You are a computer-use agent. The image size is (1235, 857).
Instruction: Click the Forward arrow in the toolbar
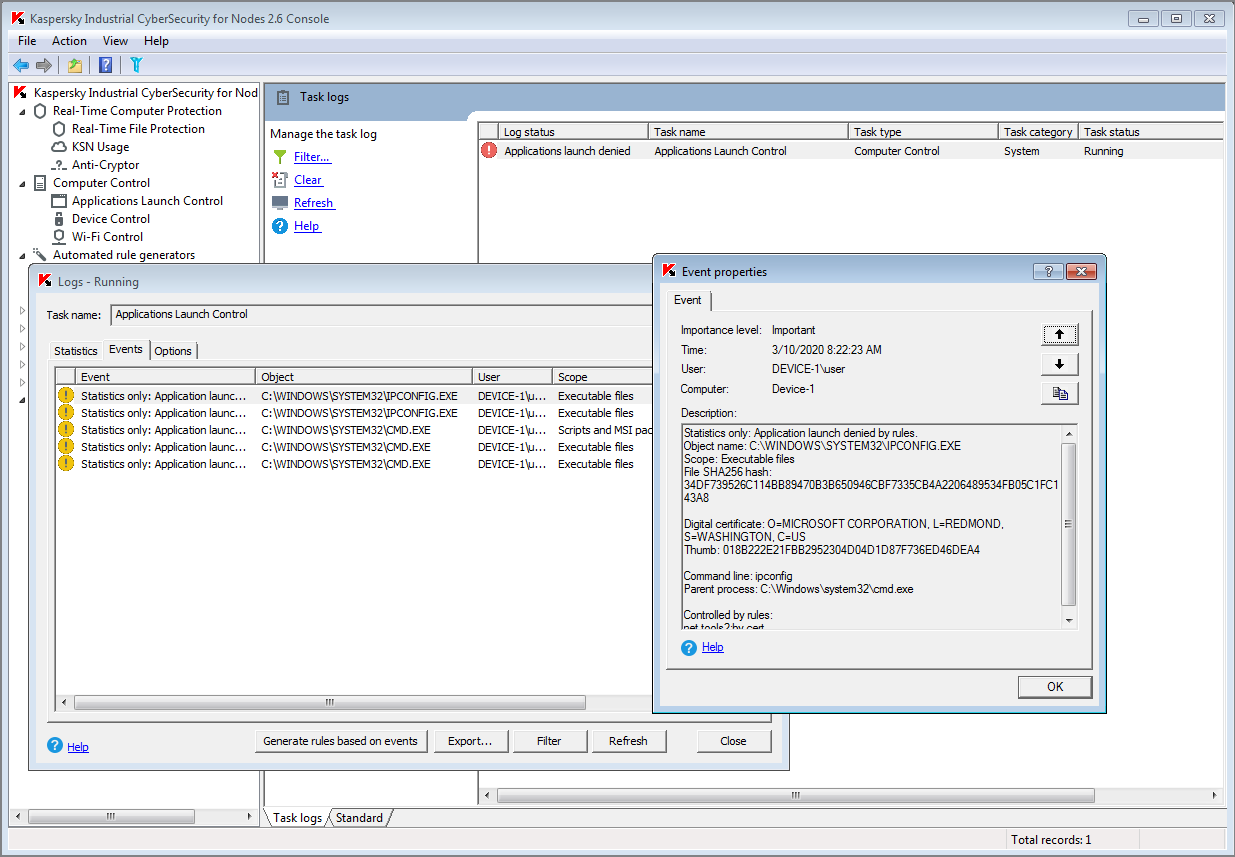point(44,66)
